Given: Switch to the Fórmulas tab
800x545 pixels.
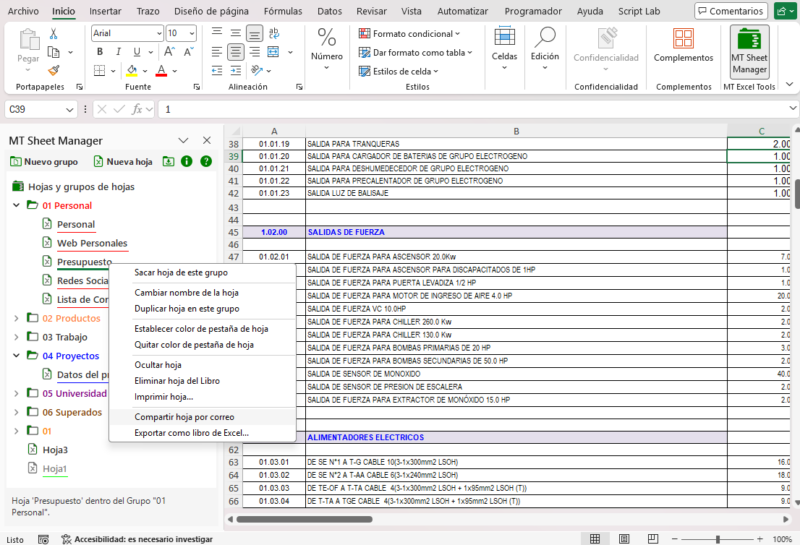Looking at the screenshot, I should point(283,11).
